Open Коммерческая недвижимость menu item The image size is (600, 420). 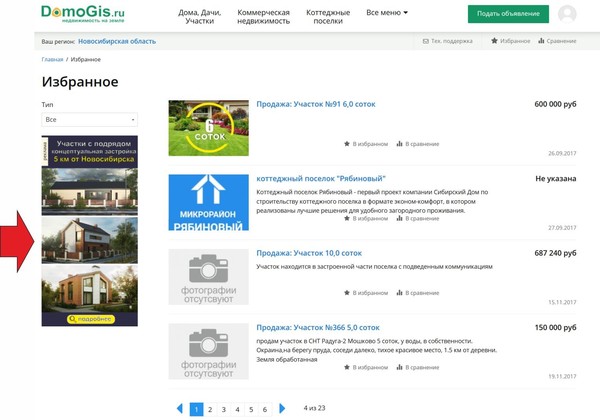(x=263, y=15)
